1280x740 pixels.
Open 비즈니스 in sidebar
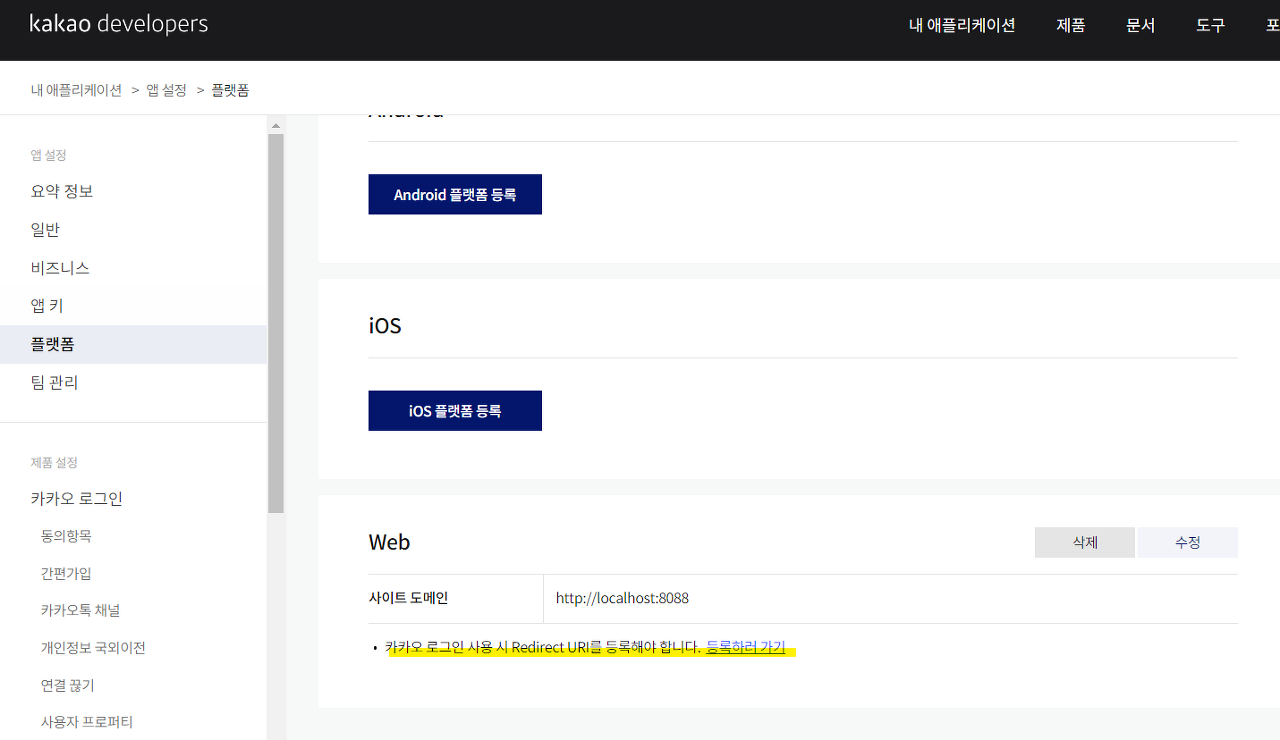(60, 268)
